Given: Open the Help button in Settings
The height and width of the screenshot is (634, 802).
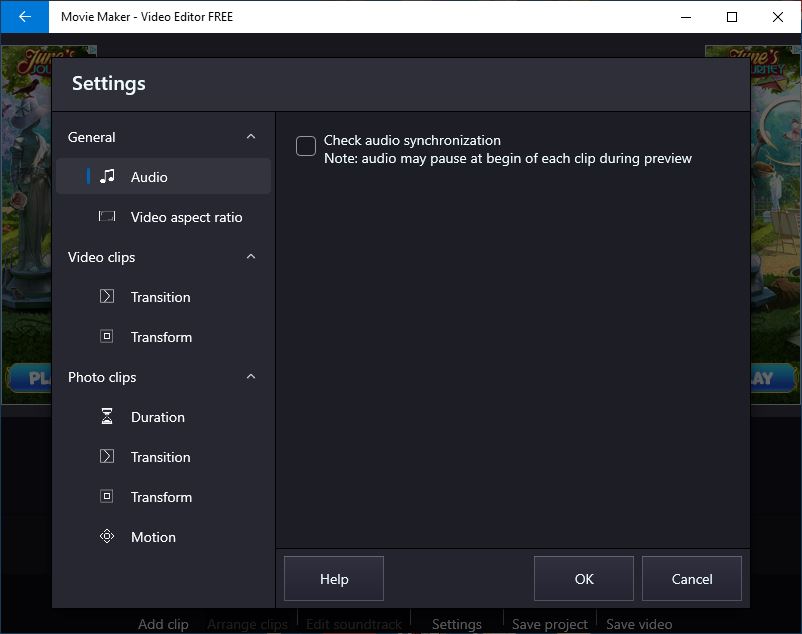Looking at the screenshot, I should coord(334,579).
